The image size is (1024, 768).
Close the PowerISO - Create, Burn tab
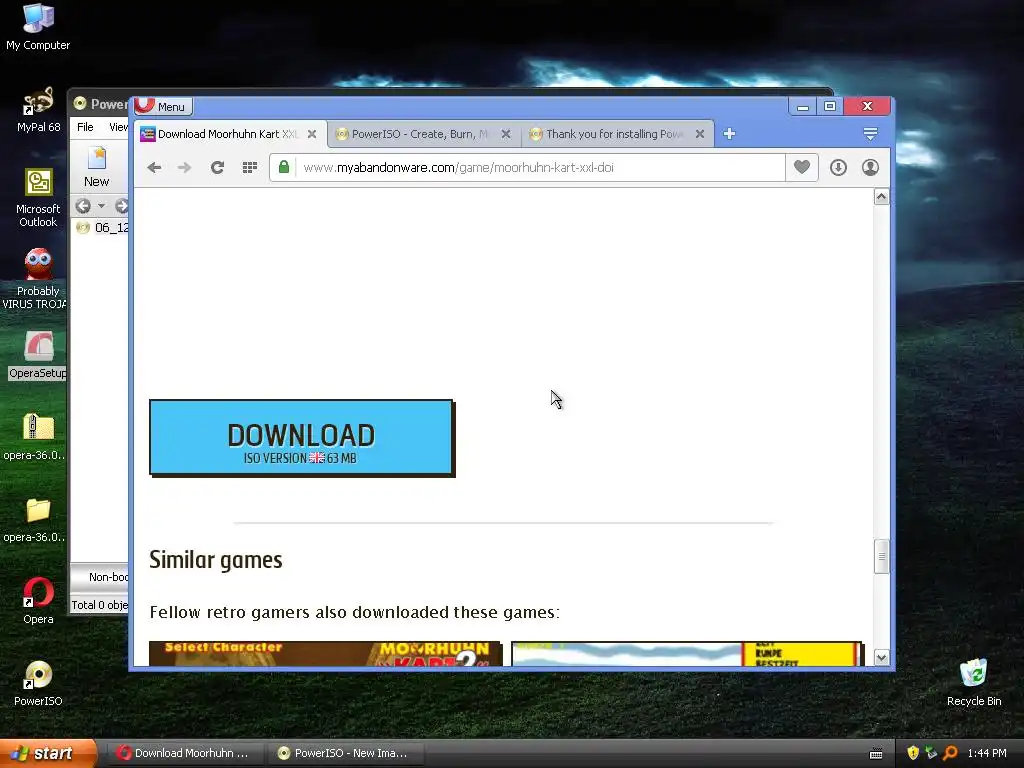tap(505, 134)
